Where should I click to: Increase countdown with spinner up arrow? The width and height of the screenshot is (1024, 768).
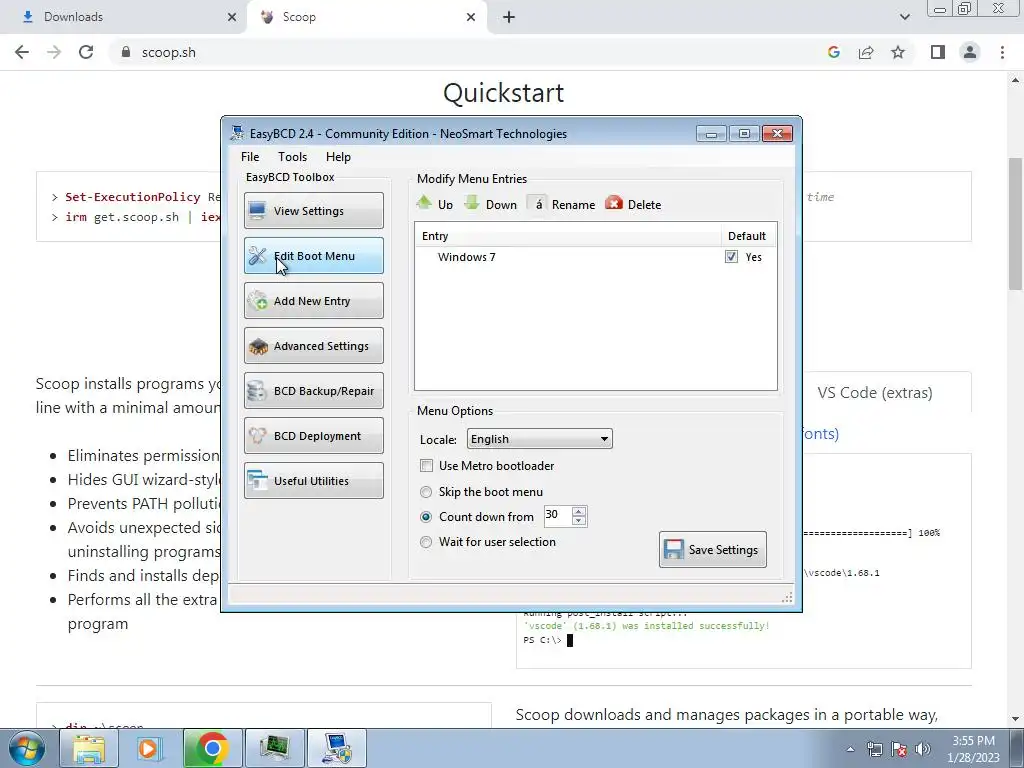click(579, 511)
